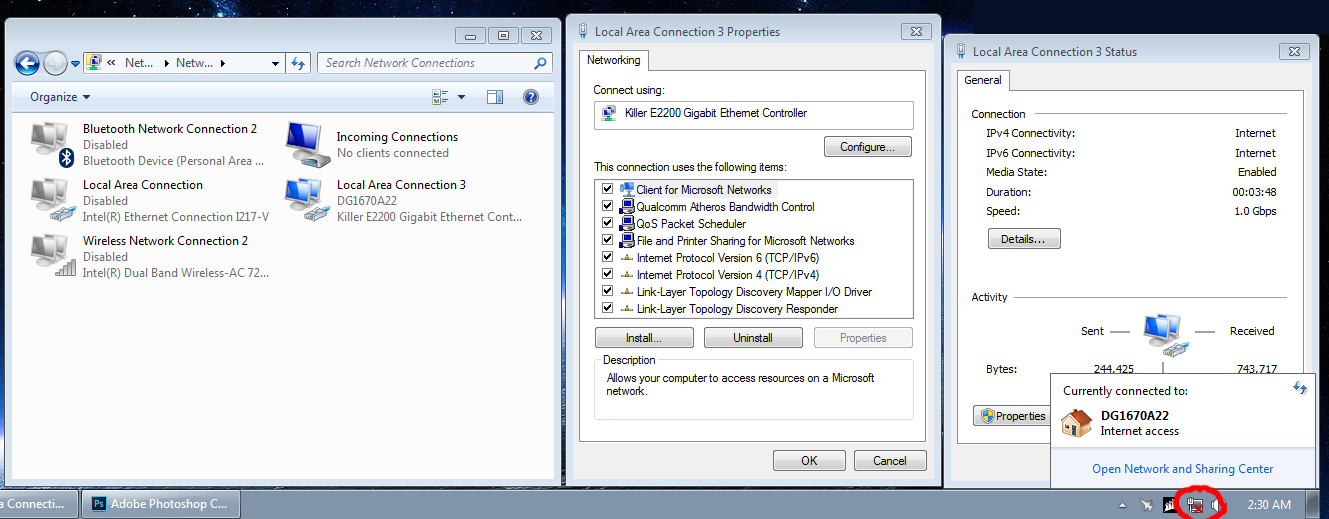
Task: Click the volume speaker tray icon
Action: tap(1216, 505)
